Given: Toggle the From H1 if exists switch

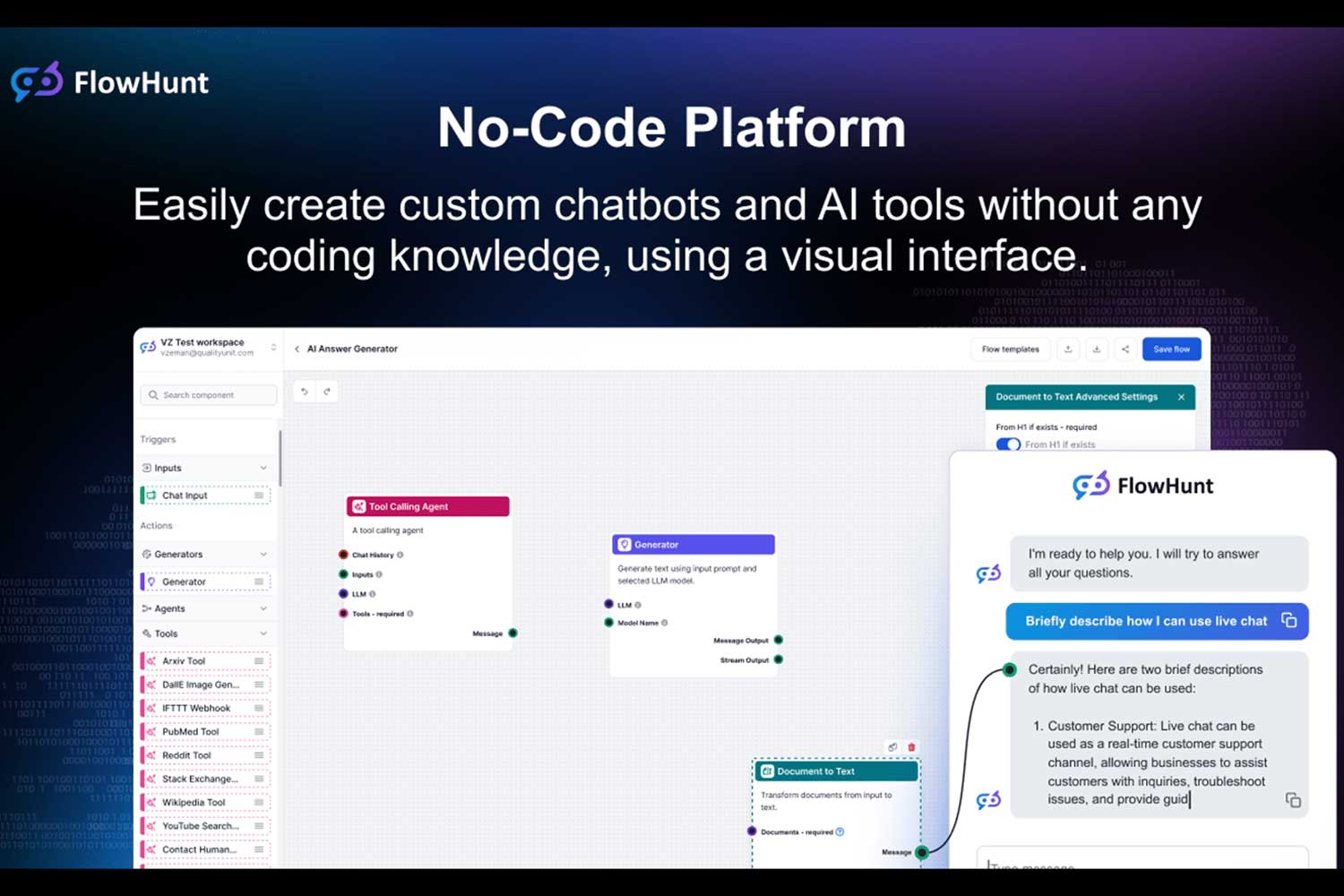Looking at the screenshot, I should click(x=1008, y=444).
